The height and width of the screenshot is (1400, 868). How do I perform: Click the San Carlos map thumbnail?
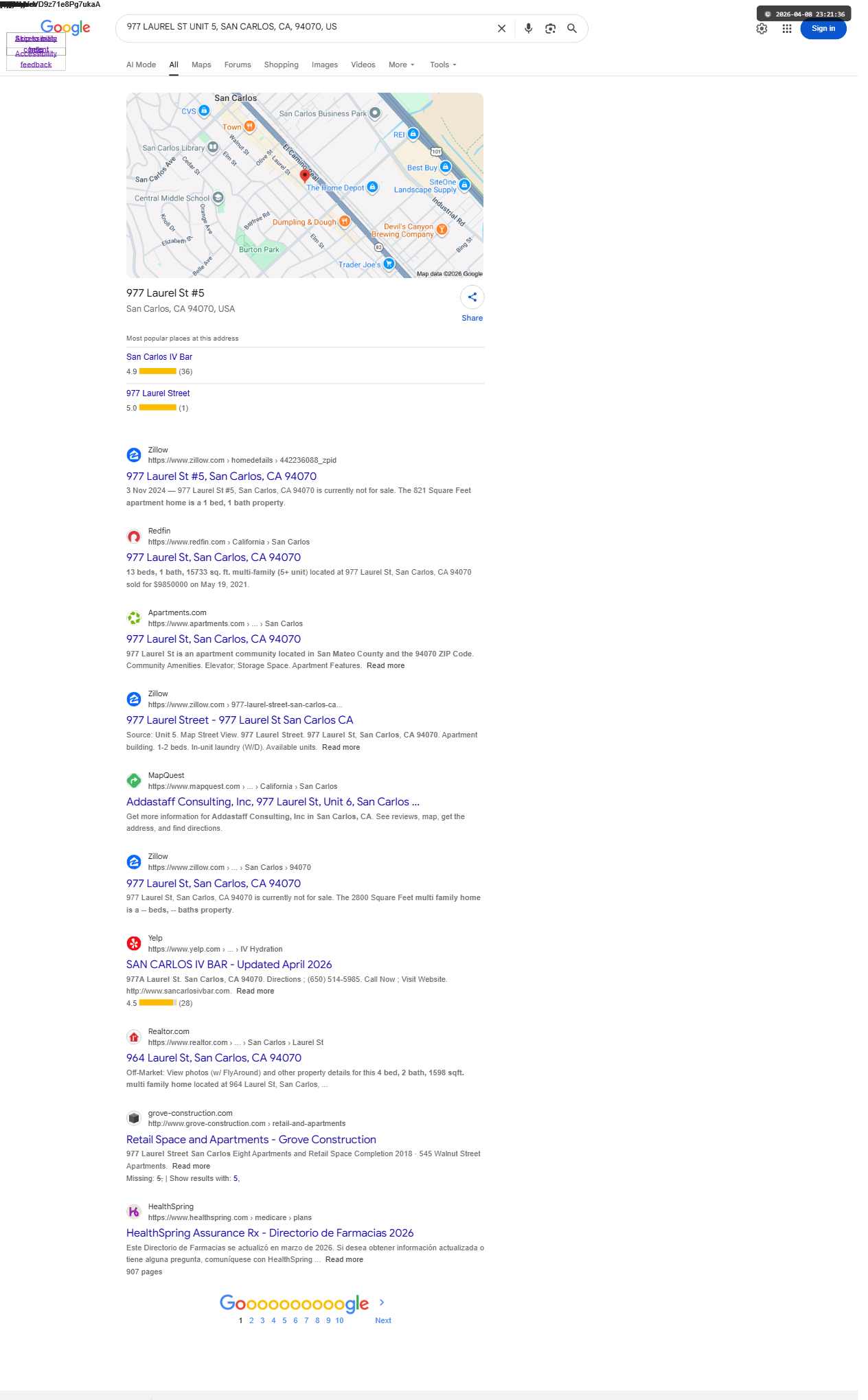305,185
